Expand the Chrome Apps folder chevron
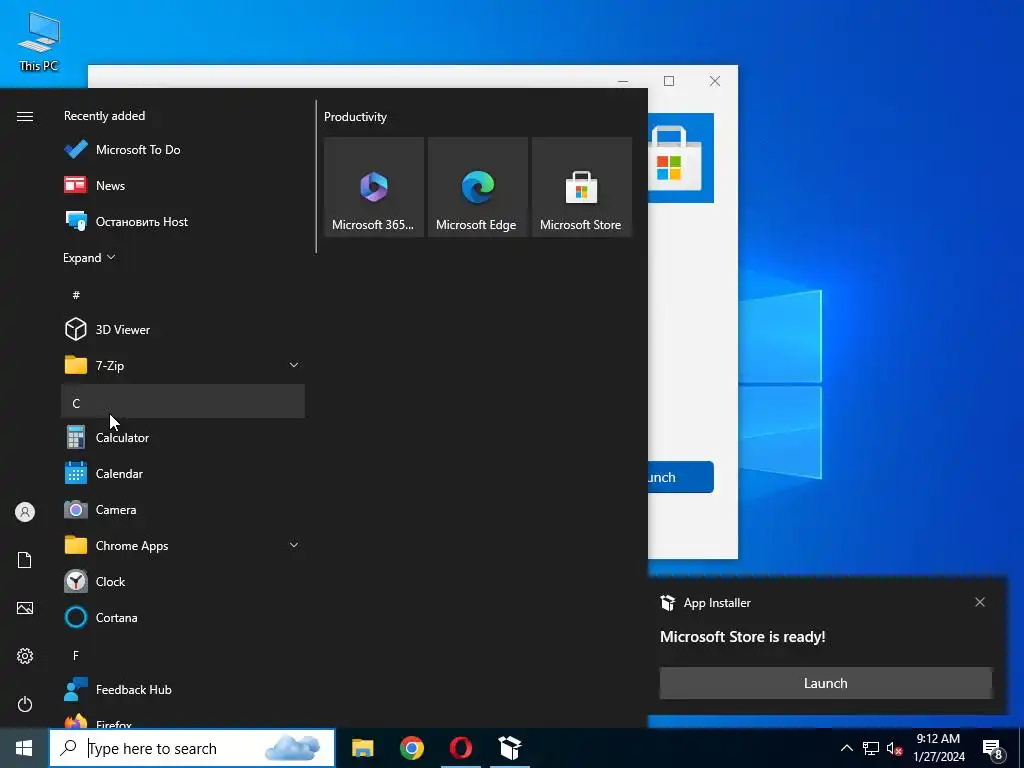 click(x=294, y=545)
